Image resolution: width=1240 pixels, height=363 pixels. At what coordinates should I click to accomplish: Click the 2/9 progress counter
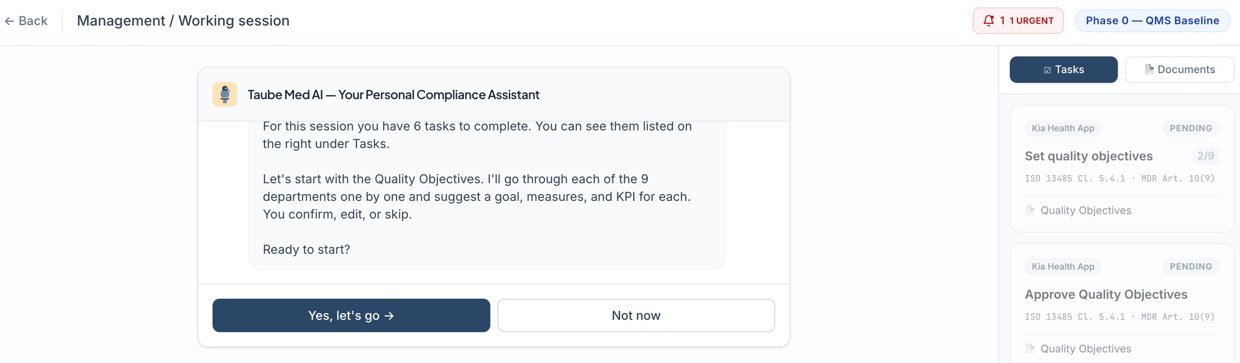1204,156
